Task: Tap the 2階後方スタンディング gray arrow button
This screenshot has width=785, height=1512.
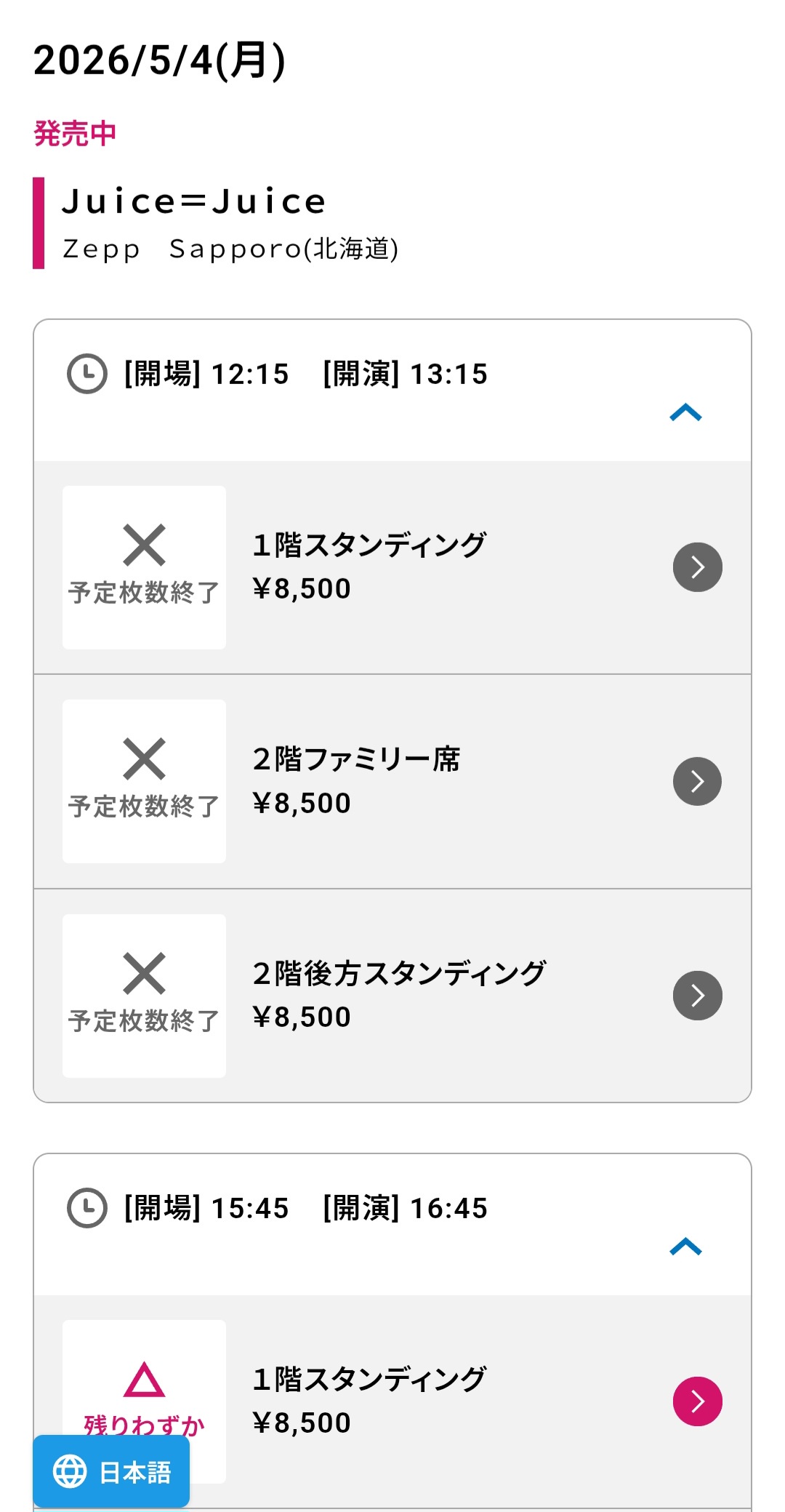Action: pyautogui.click(x=697, y=996)
